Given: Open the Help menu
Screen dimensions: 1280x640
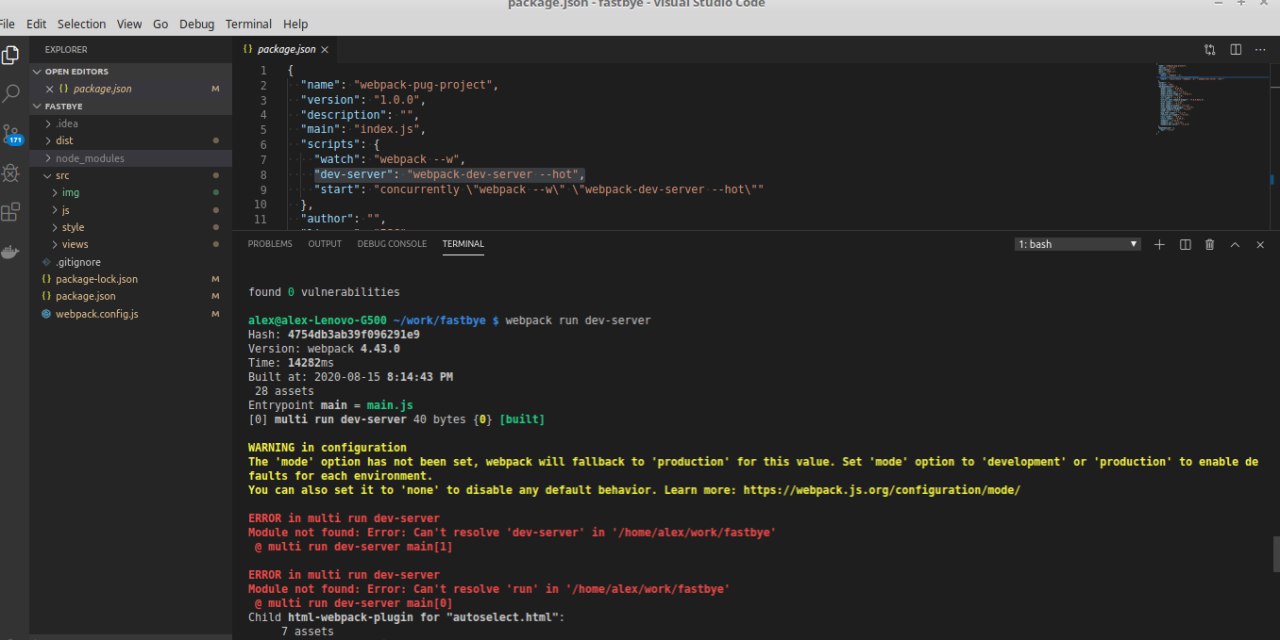Looking at the screenshot, I should pyautogui.click(x=295, y=24).
